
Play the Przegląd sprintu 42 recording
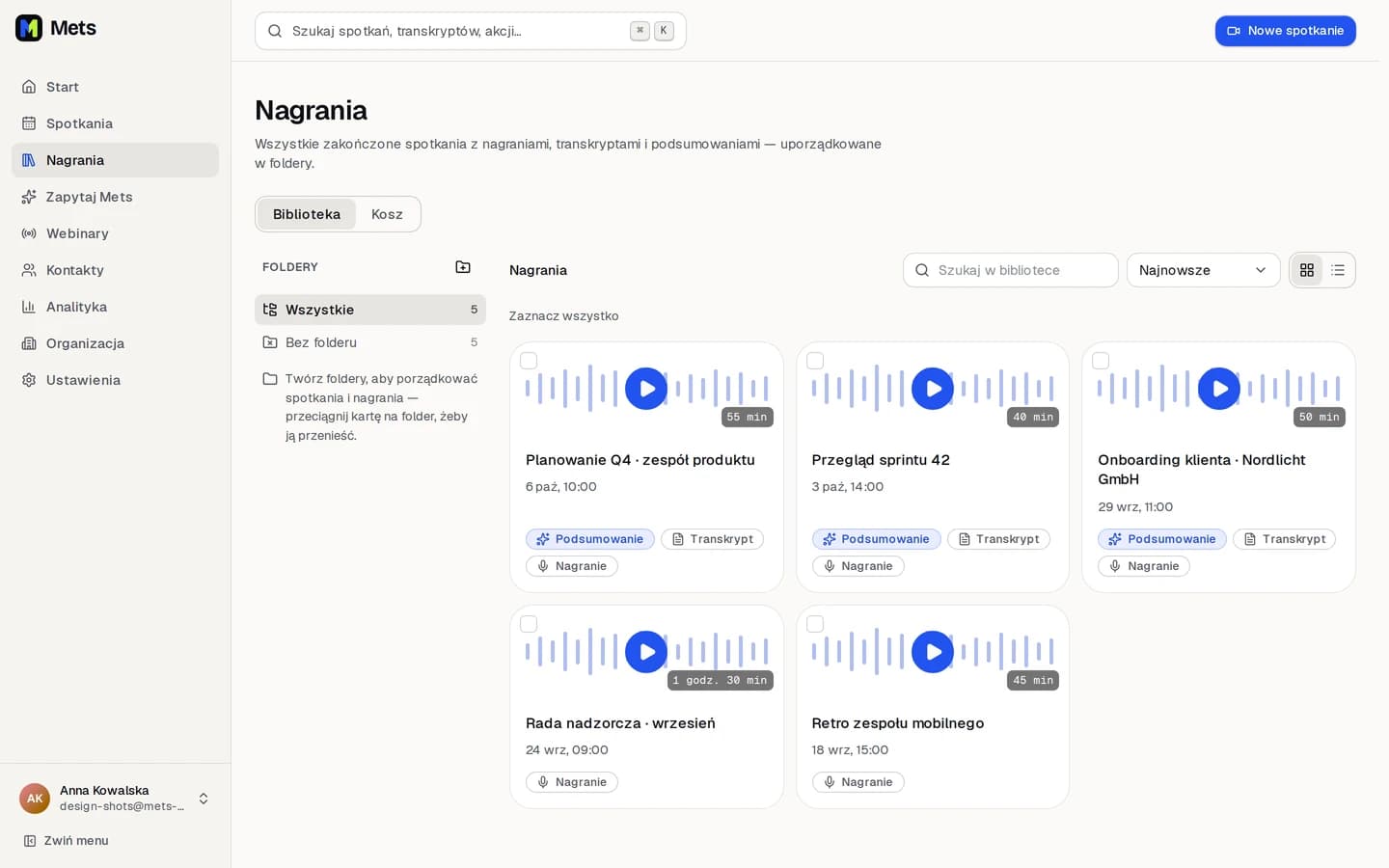(933, 389)
